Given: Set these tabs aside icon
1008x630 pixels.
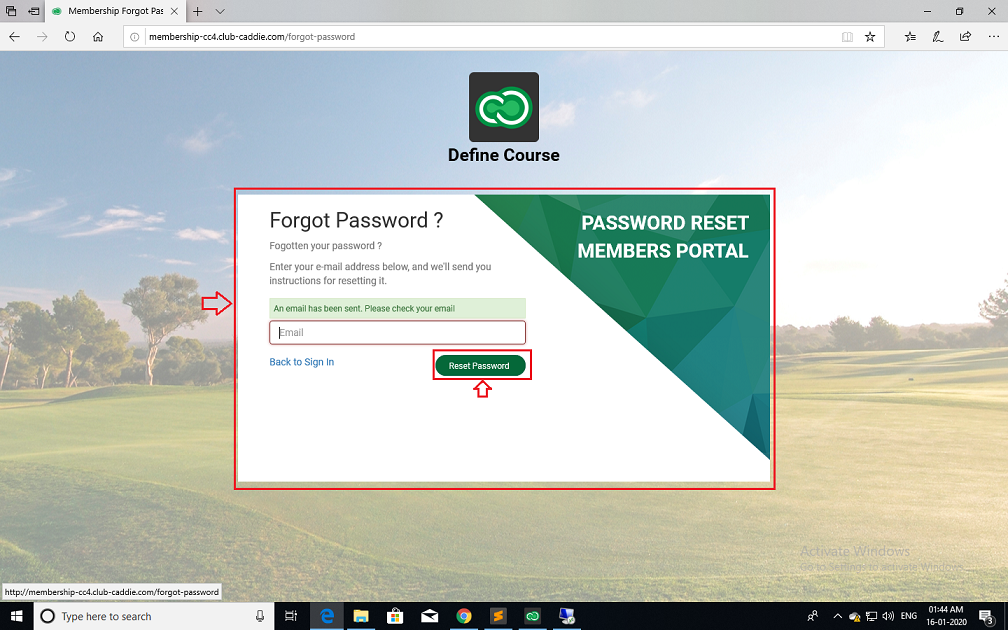Looking at the screenshot, I should point(33,11).
